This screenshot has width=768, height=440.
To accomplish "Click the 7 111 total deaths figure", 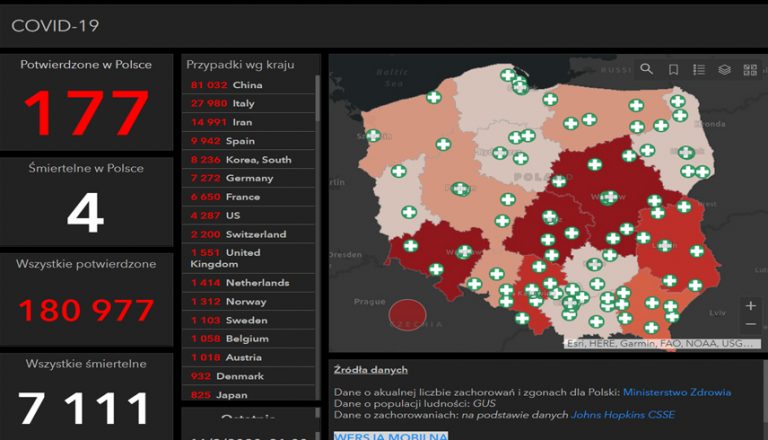I will 83,408.
